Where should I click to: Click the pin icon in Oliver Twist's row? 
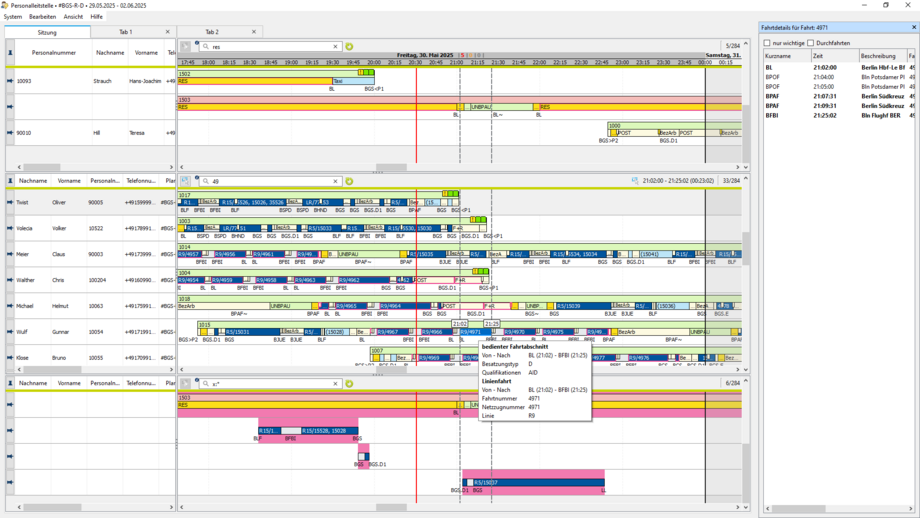pyautogui.click(x=10, y=202)
